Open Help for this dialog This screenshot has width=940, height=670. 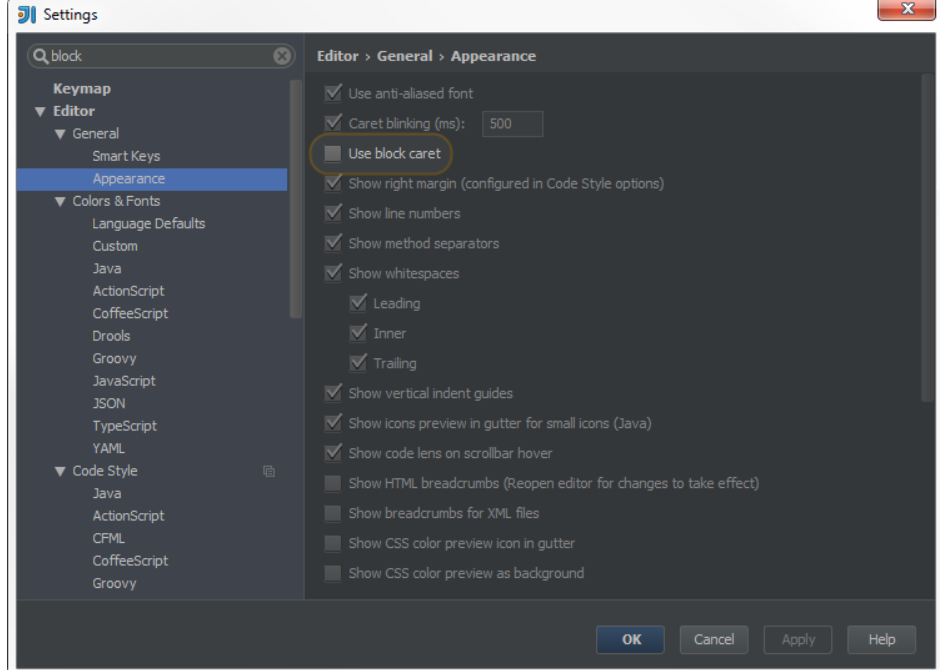tap(881, 640)
